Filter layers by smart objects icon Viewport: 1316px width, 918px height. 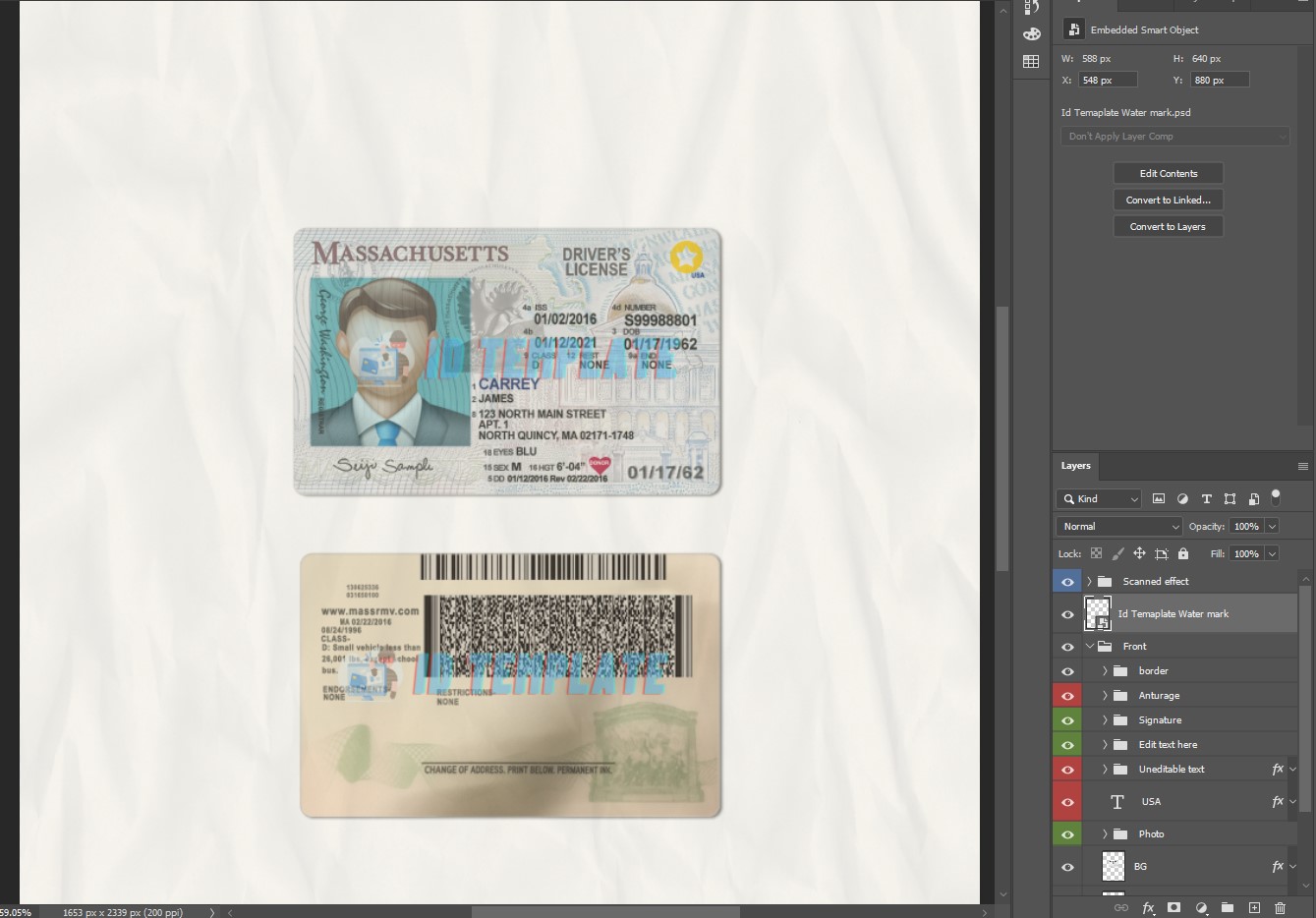1253,499
